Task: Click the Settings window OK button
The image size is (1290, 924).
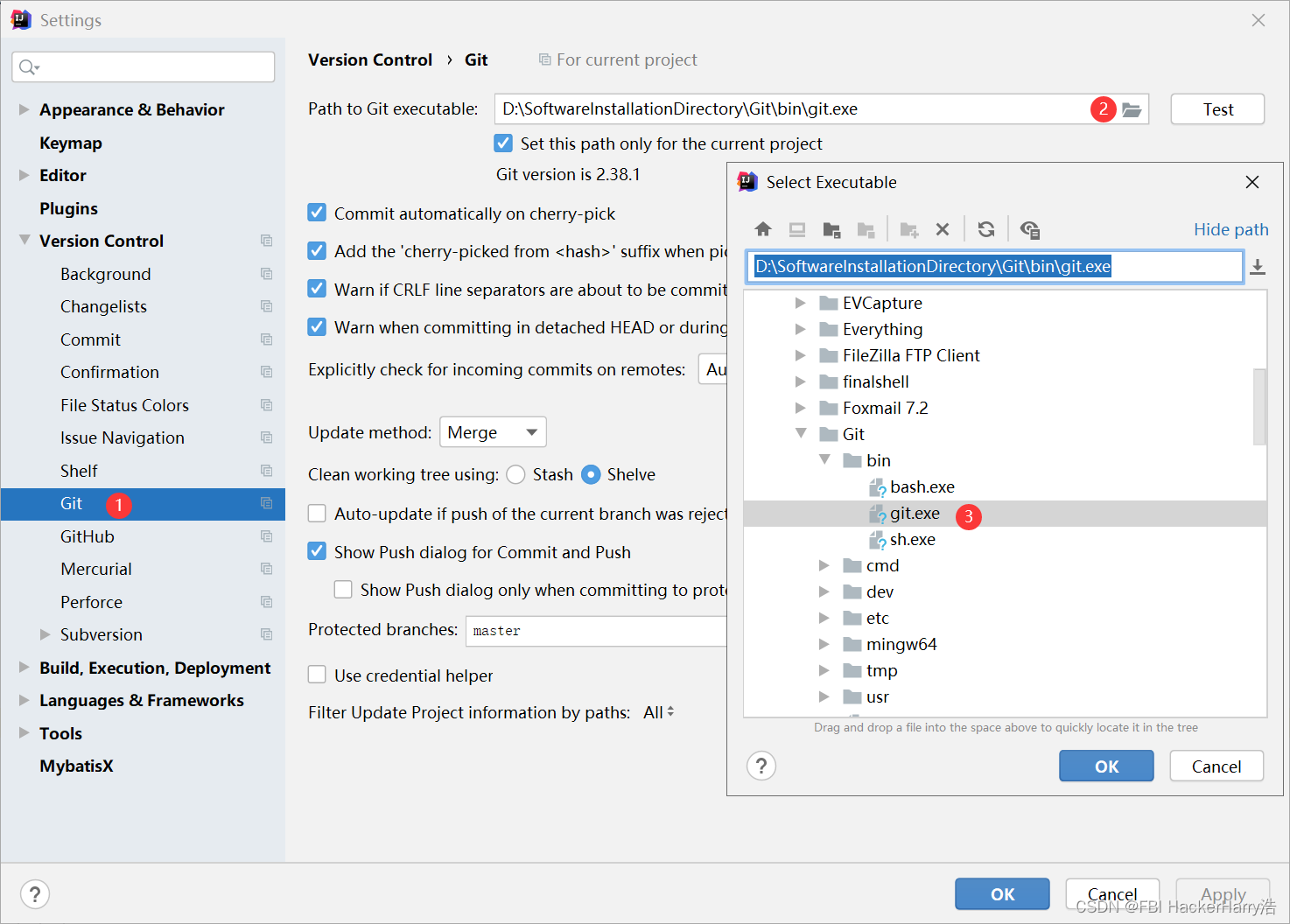Action: click(1002, 894)
